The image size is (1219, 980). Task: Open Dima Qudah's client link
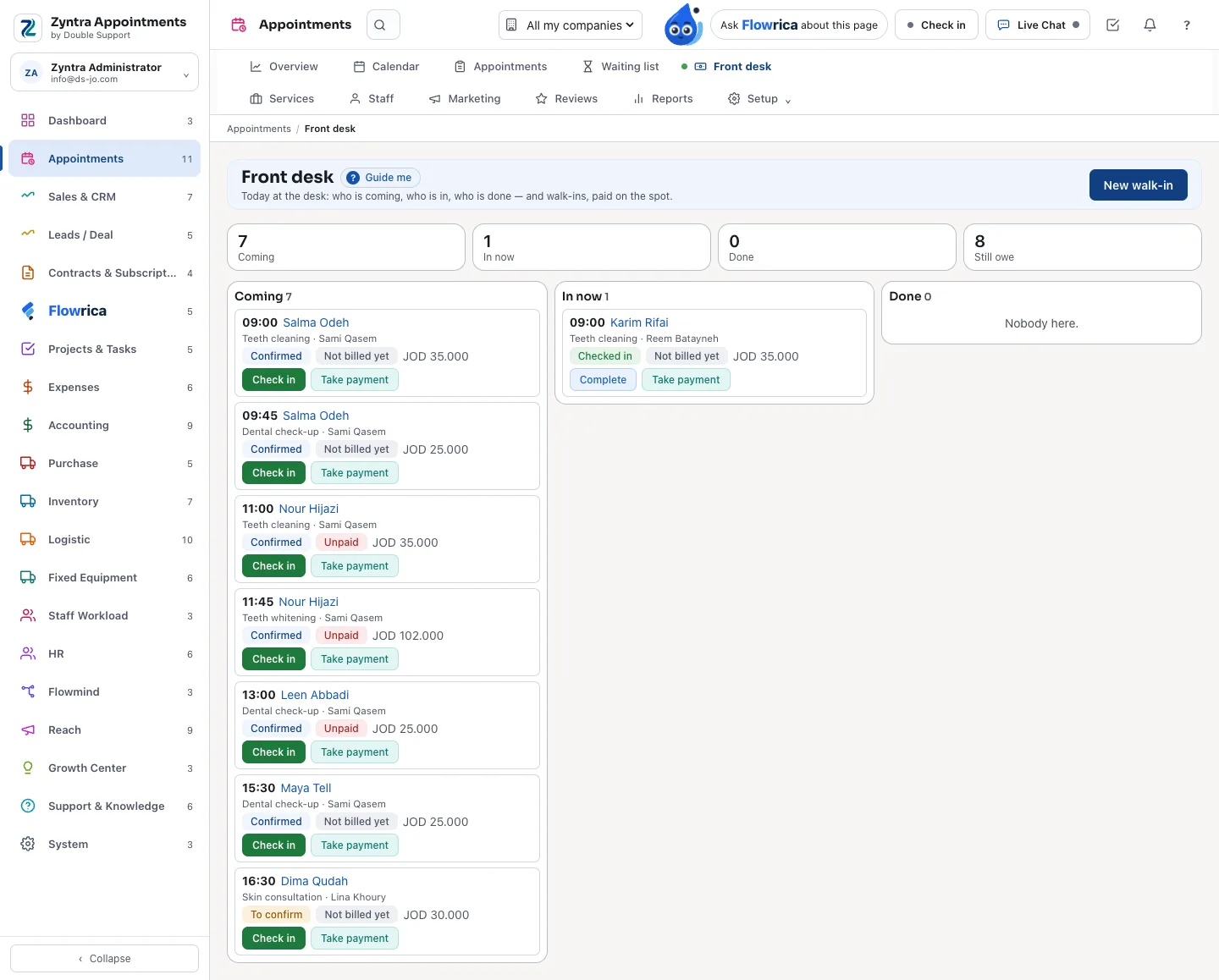click(x=314, y=881)
